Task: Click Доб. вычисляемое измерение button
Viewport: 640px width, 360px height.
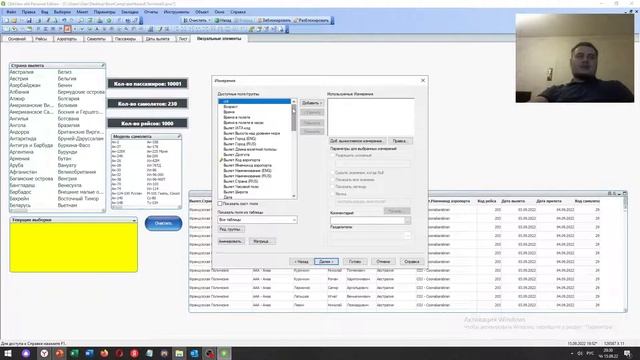Action: point(357,141)
